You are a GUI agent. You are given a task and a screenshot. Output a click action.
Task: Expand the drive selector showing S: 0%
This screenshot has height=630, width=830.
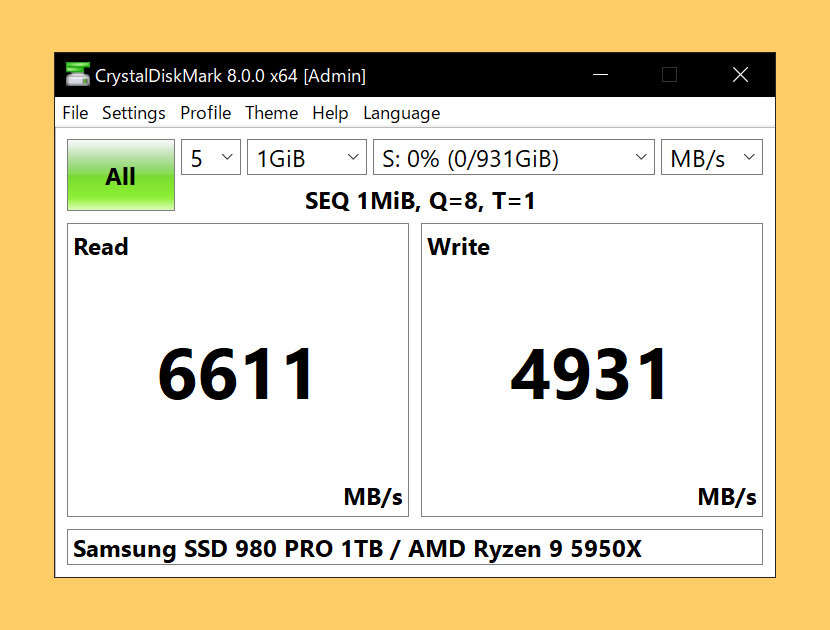[x=513, y=157]
